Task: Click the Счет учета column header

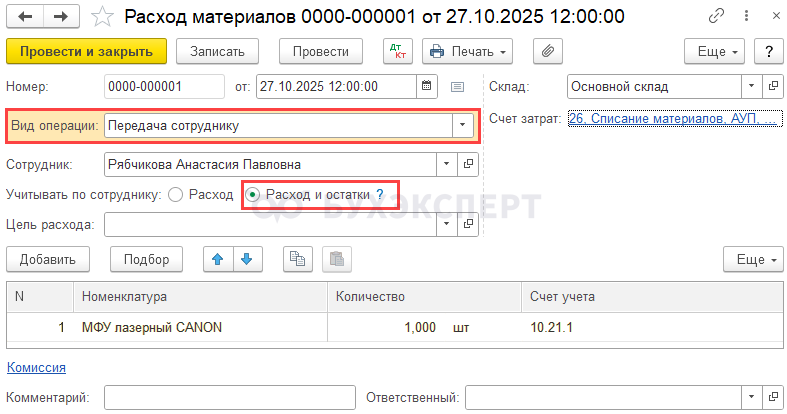Action: 652,297
